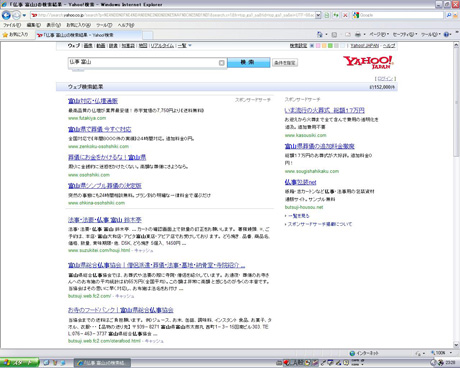Expand the print options dropdown arrow
The image size is (460, 368).
pos(364,35)
